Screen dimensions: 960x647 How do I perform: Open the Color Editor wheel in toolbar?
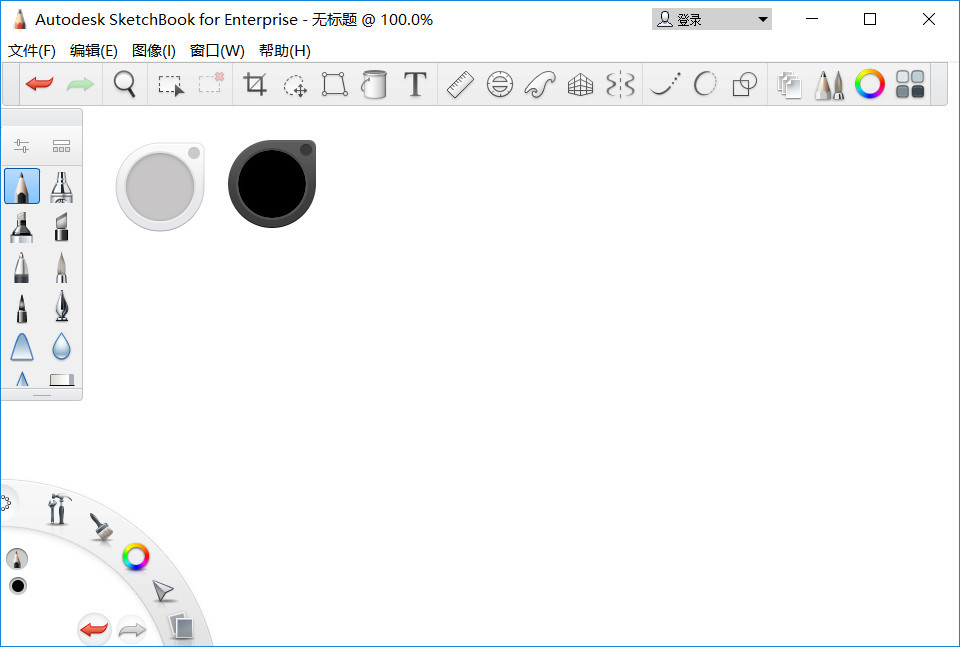[x=869, y=84]
